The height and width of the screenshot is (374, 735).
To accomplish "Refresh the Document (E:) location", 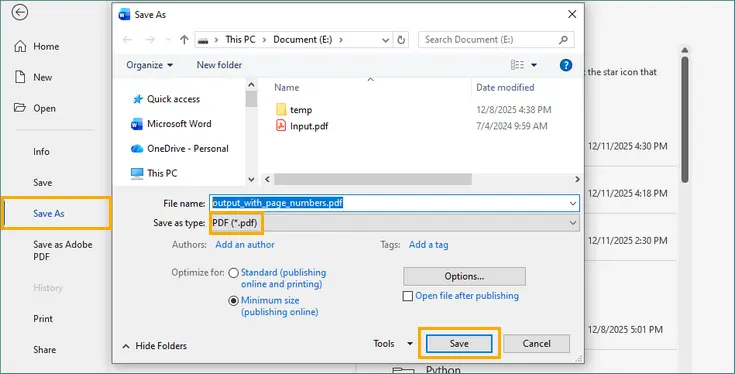I will 401,40.
